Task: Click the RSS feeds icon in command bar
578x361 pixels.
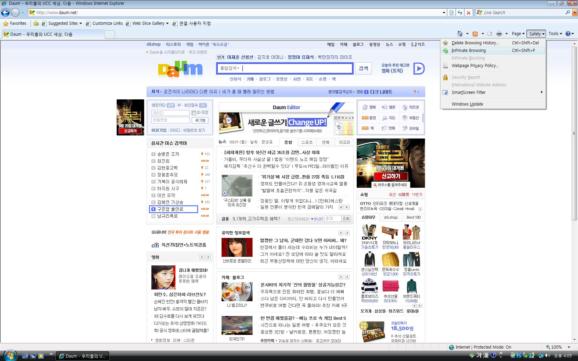Action: [x=475, y=34]
